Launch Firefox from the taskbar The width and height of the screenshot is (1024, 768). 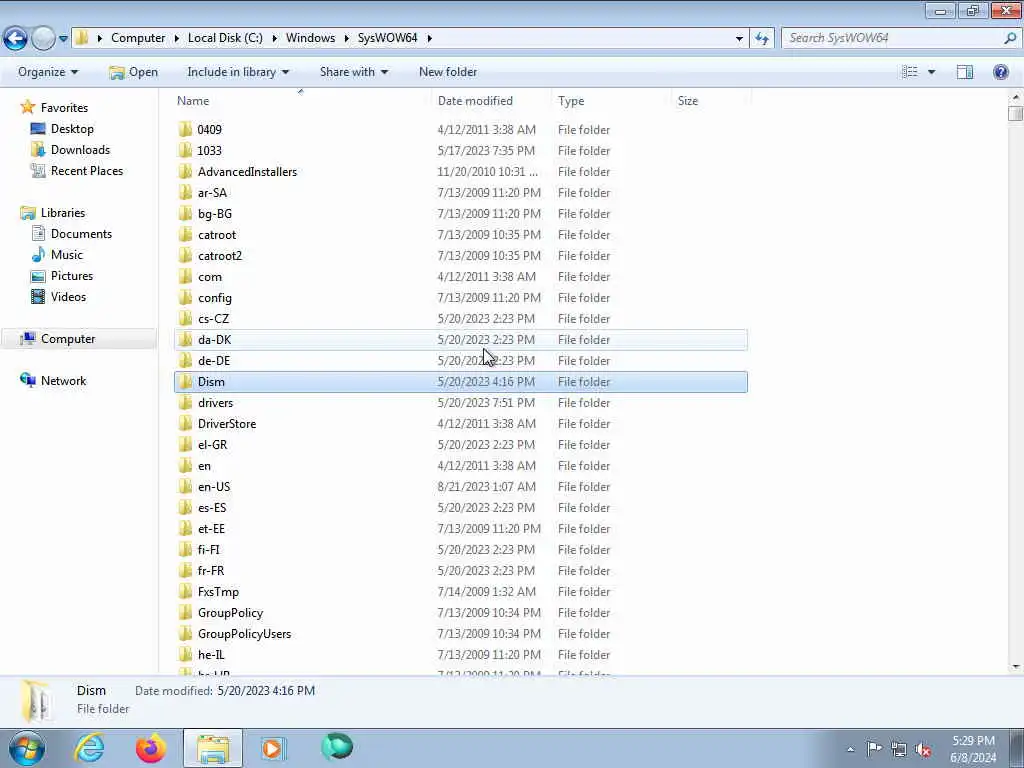pos(151,748)
